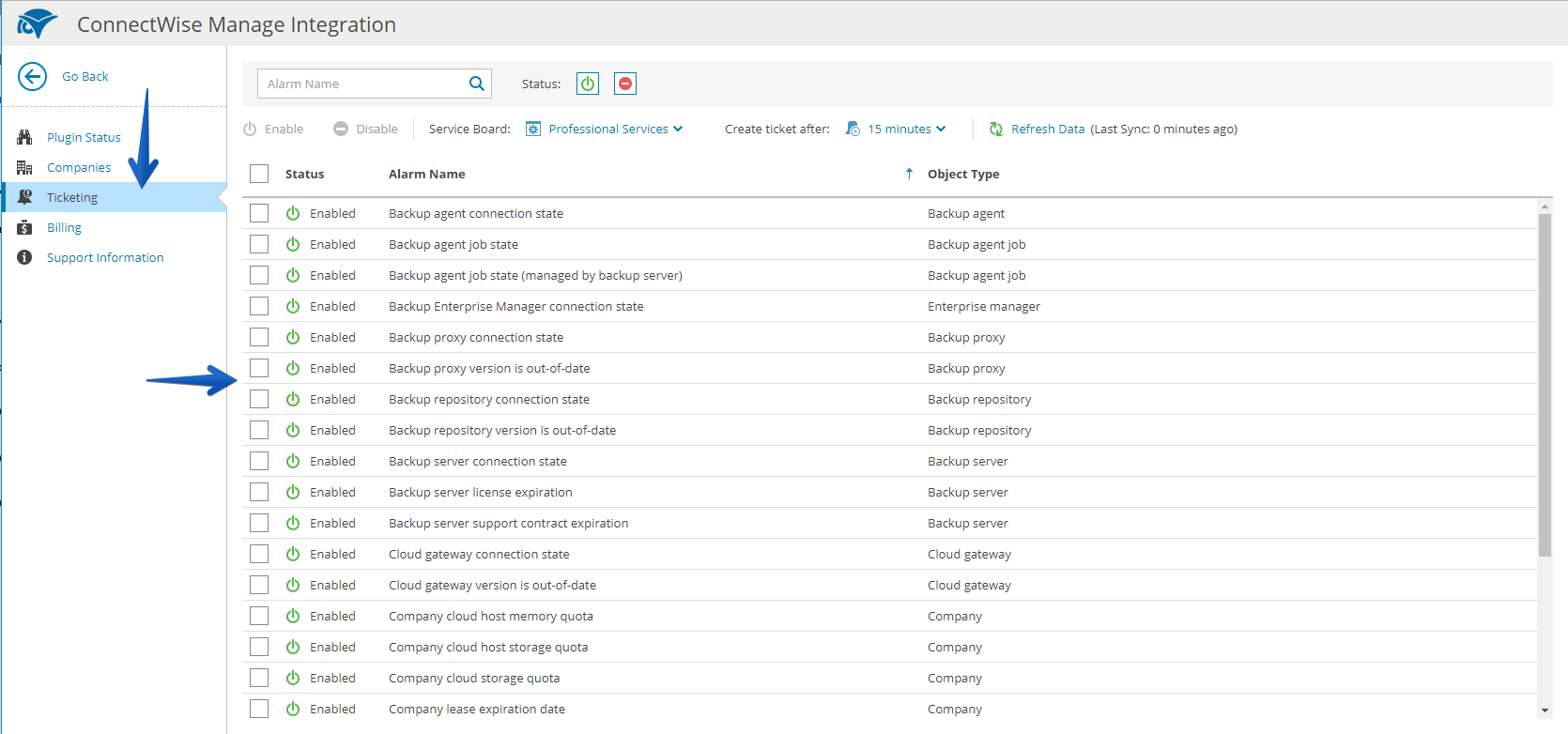1568x734 pixels.
Task: Open the 15 minutes ticket delay dropdown
Action: pyautogui.click(x=907, y=129)
